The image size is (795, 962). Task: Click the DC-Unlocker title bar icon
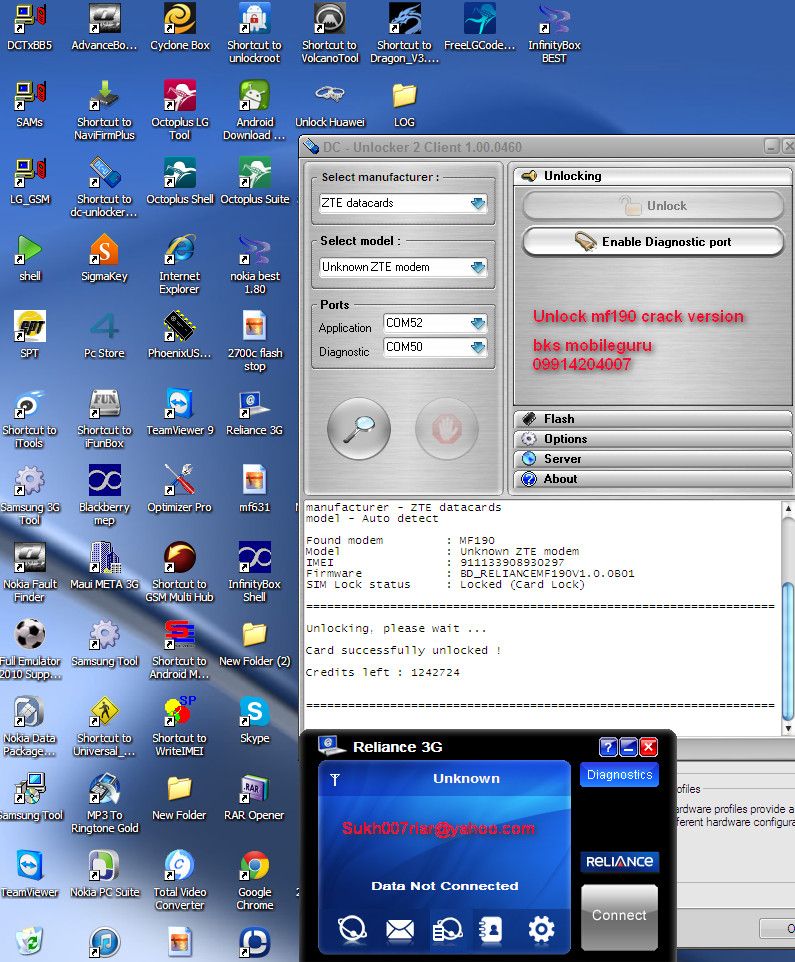click(x=312, y=147)
